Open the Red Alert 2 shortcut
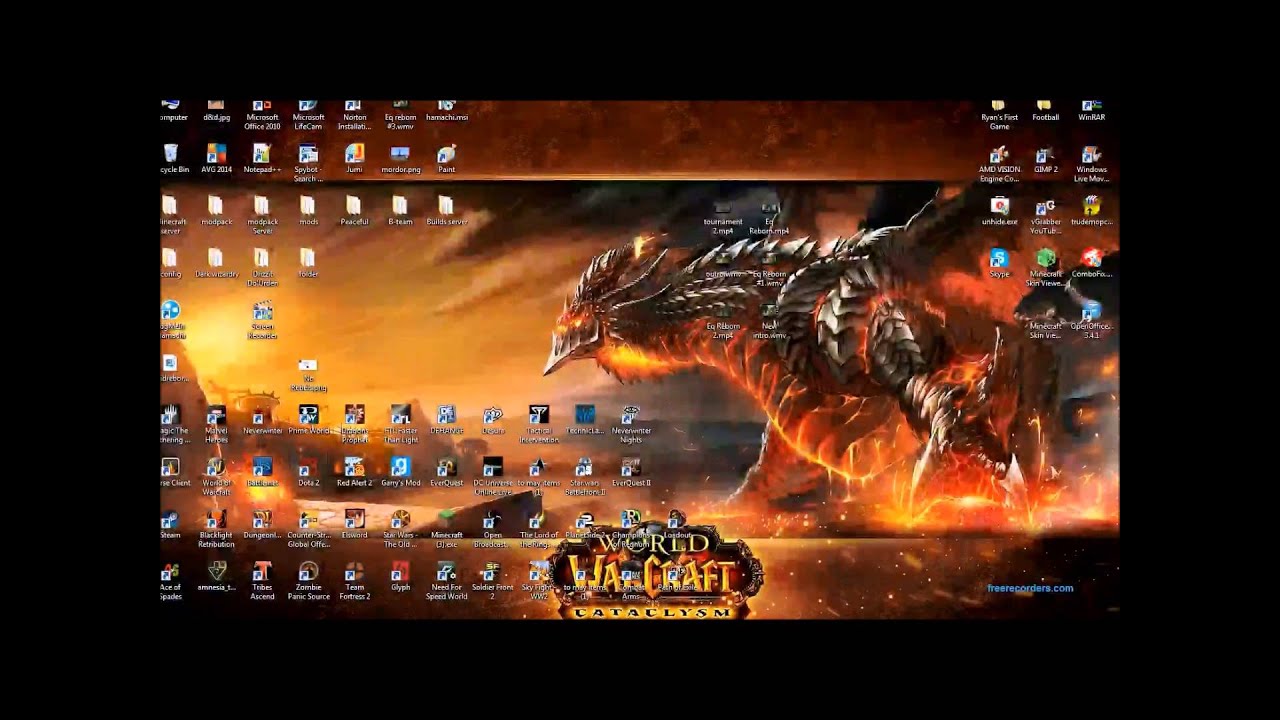The width and height of the screenshot is (1280, 720). click(354, 472)
